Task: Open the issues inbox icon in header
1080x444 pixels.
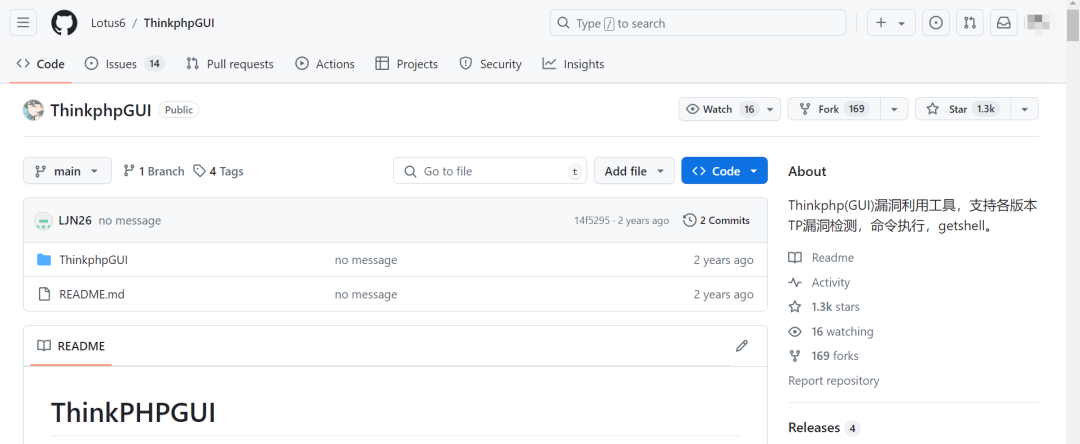Action: pos(936,23)
